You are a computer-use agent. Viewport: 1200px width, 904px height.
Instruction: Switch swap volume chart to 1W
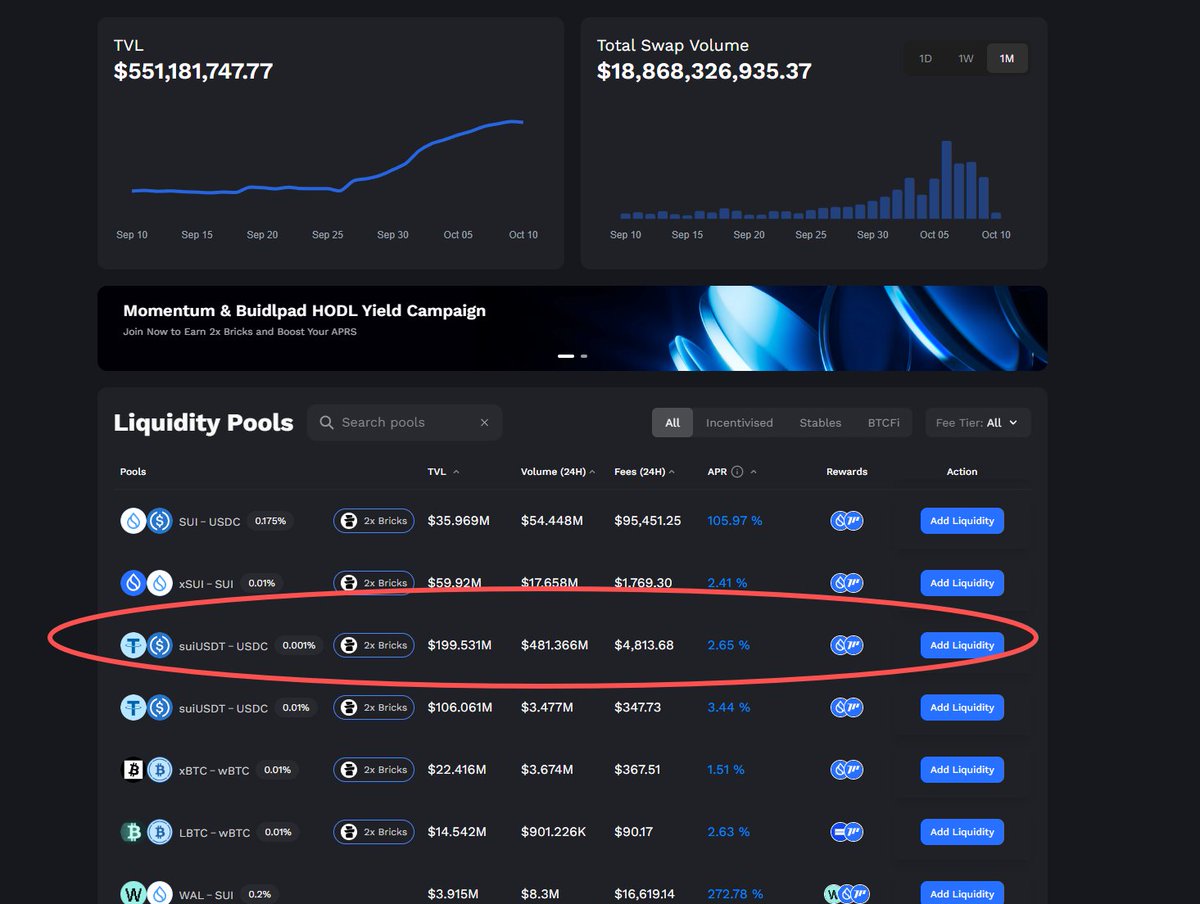tap(966, 59)
